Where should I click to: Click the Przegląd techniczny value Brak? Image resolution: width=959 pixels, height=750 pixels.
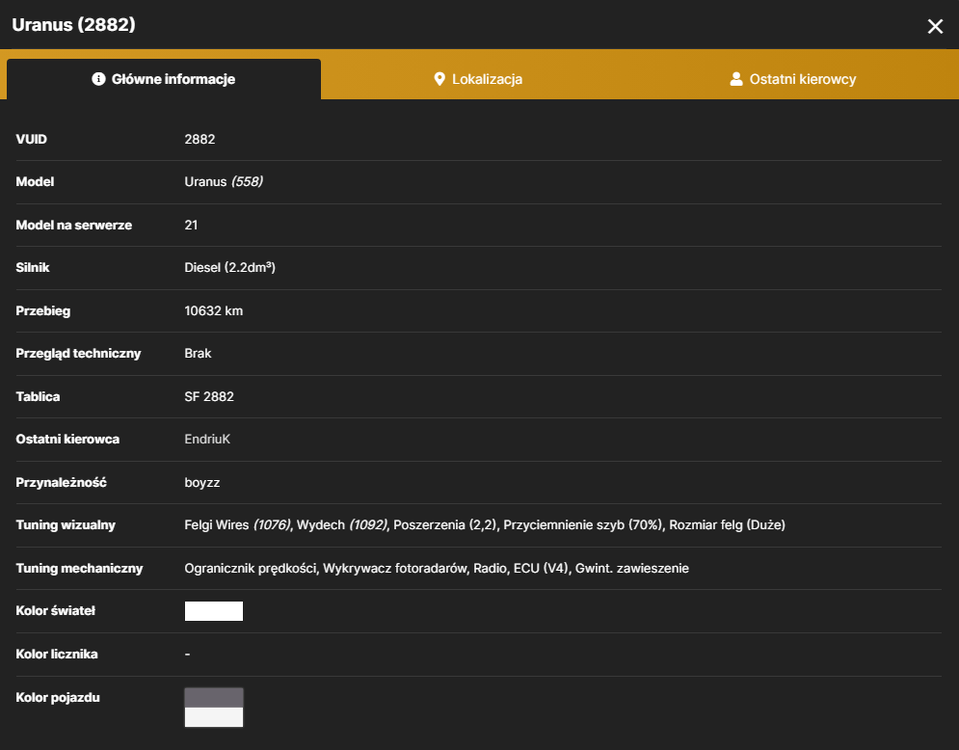tap(198, 354)
